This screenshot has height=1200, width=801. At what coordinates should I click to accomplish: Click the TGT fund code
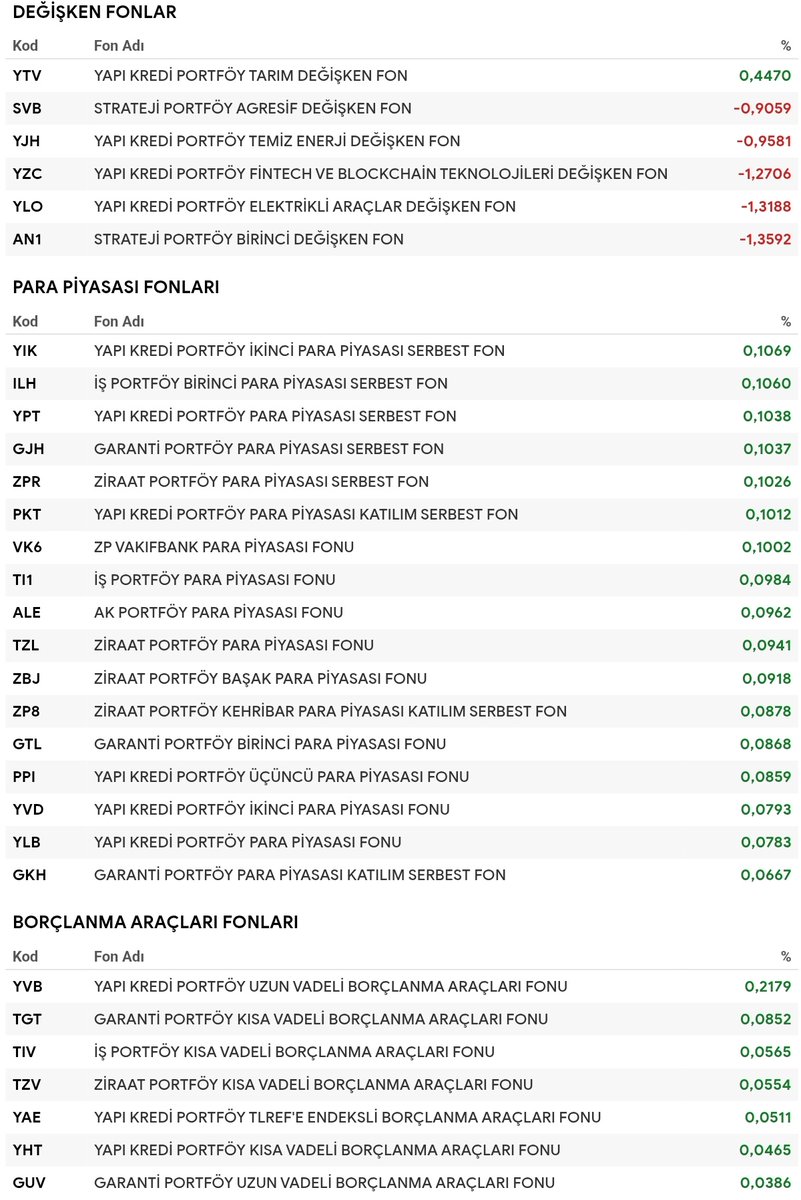tap(27, 1019)
